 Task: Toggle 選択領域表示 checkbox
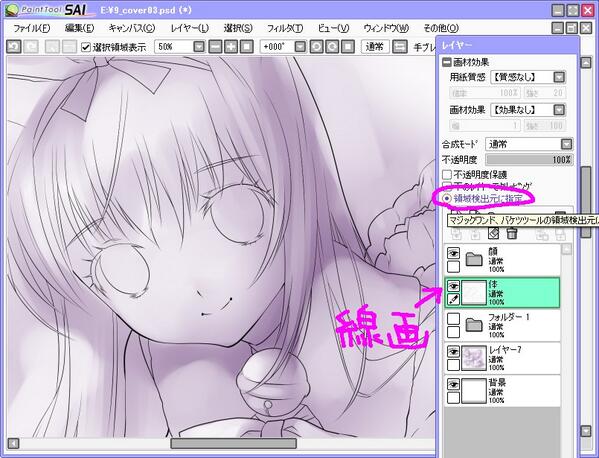pos(86,47)
